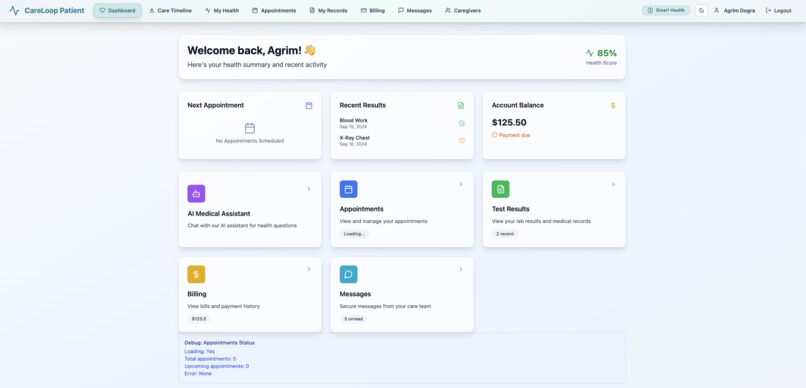Expand the Appointments card chevron arrow
The width and height of the screenshot is (806, 388).
click(461, 184)
